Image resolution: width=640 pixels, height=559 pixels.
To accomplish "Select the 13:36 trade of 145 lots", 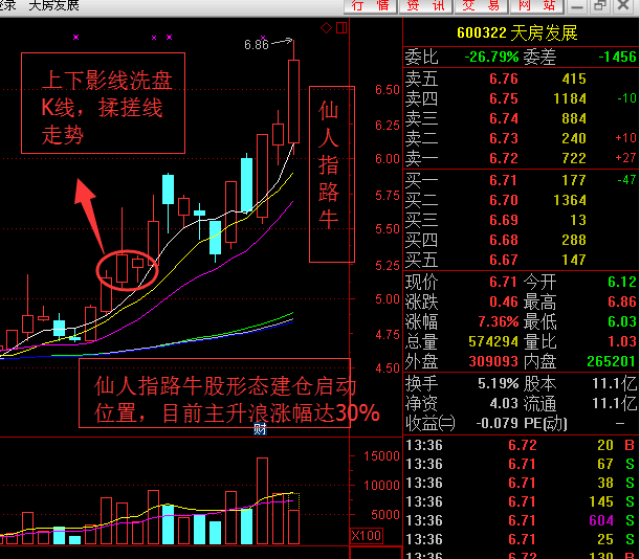I will (520, 501).
